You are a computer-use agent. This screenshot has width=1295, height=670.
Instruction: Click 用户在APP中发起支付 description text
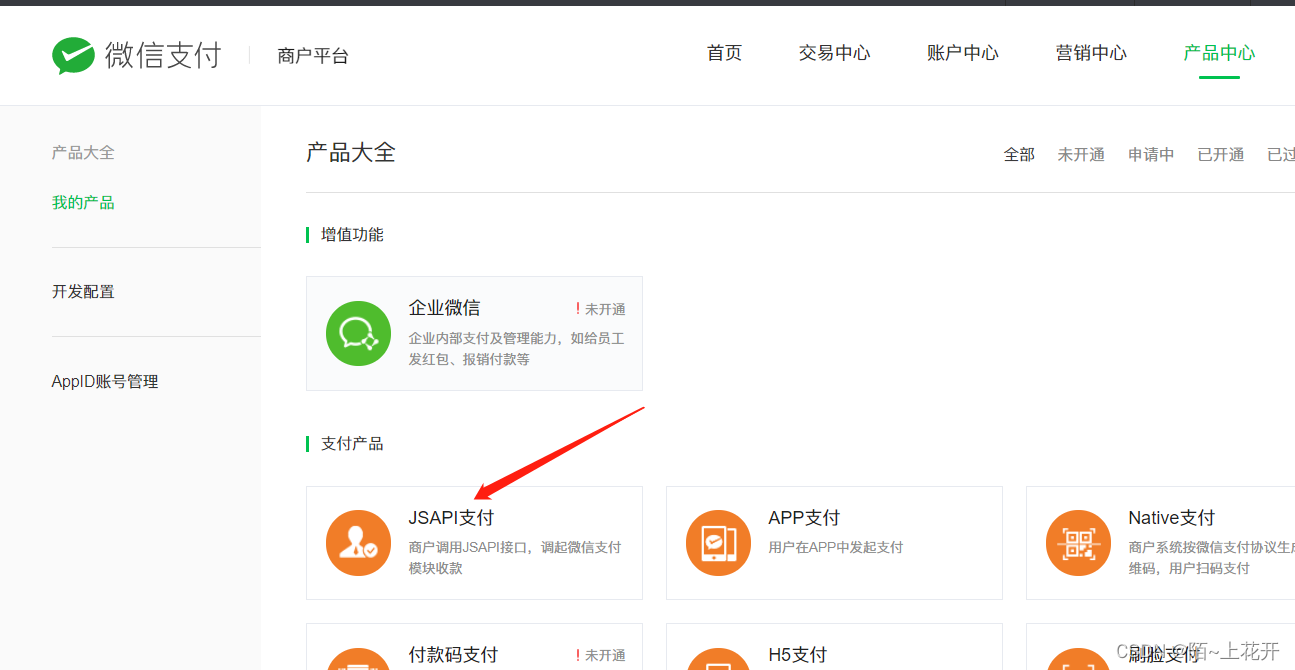coord(835,548)
